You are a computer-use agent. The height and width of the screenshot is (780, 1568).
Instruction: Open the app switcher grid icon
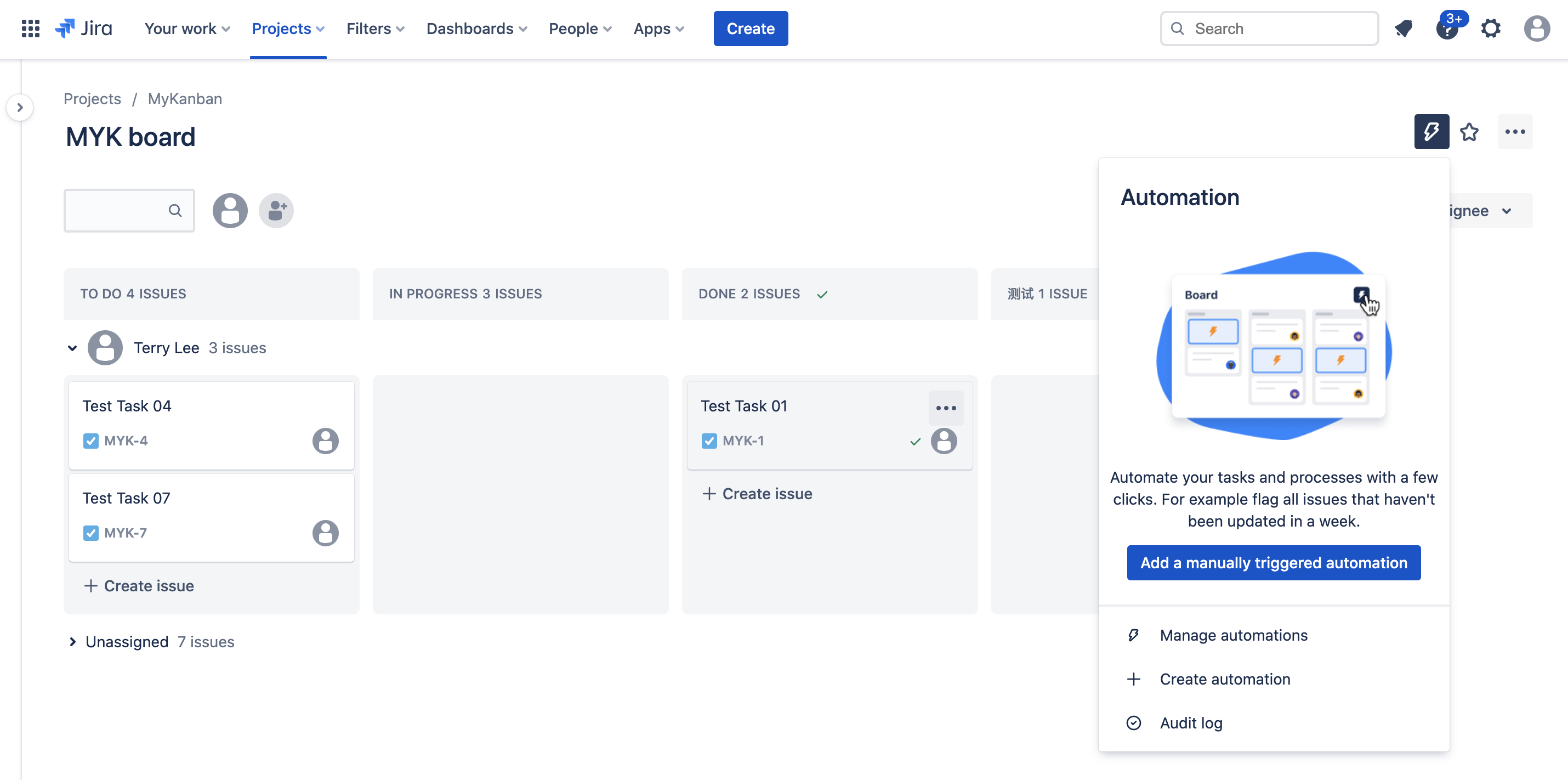30,29
